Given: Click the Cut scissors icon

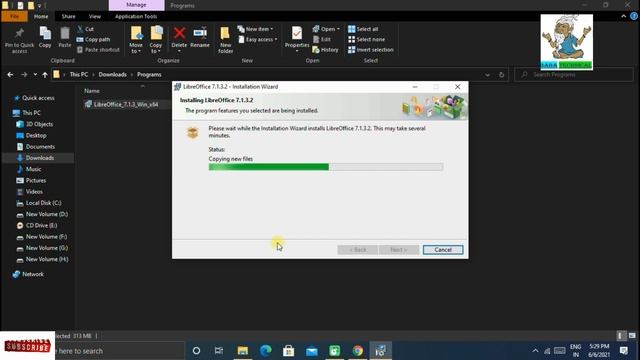Looking at the screenshot, I should point(80,29).
